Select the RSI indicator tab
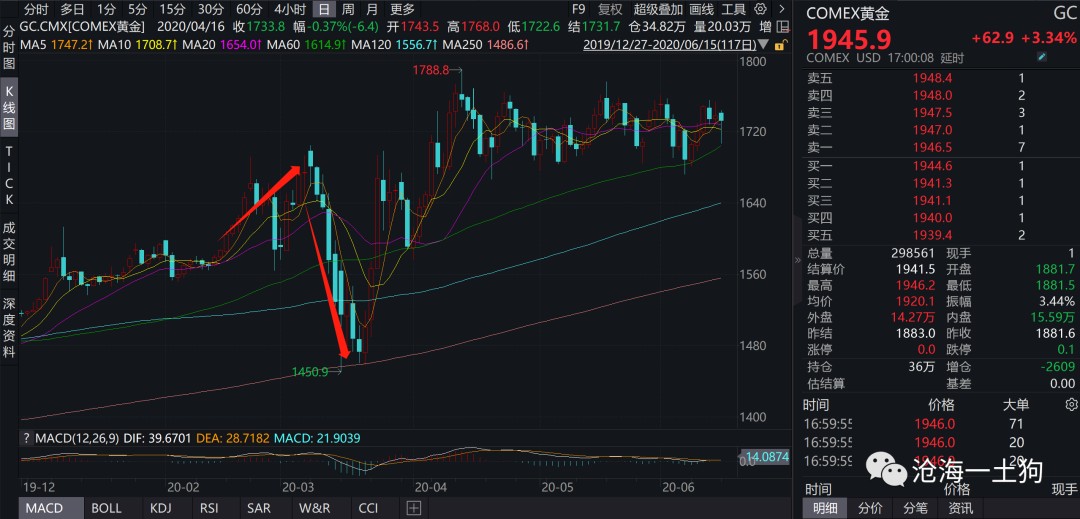The image size is (1080, 519). pyautogui.click(x=209, y=509)
